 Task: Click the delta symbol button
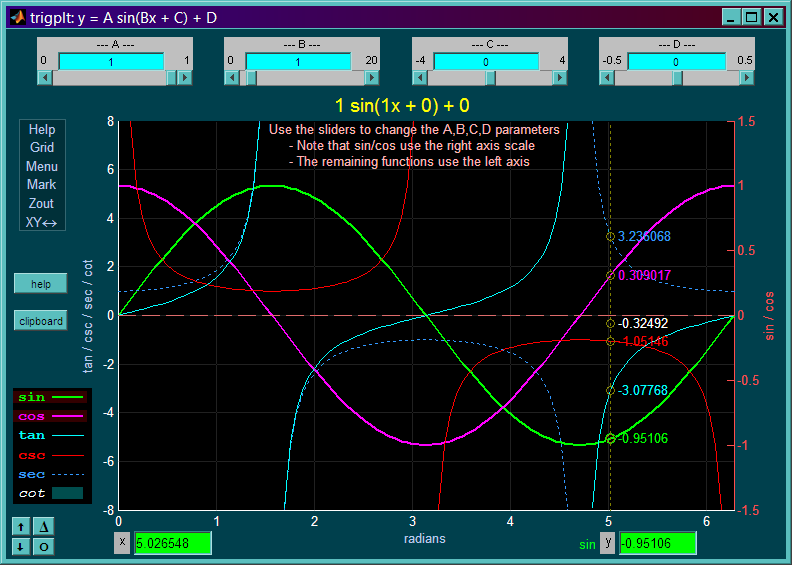coord(43,527)
